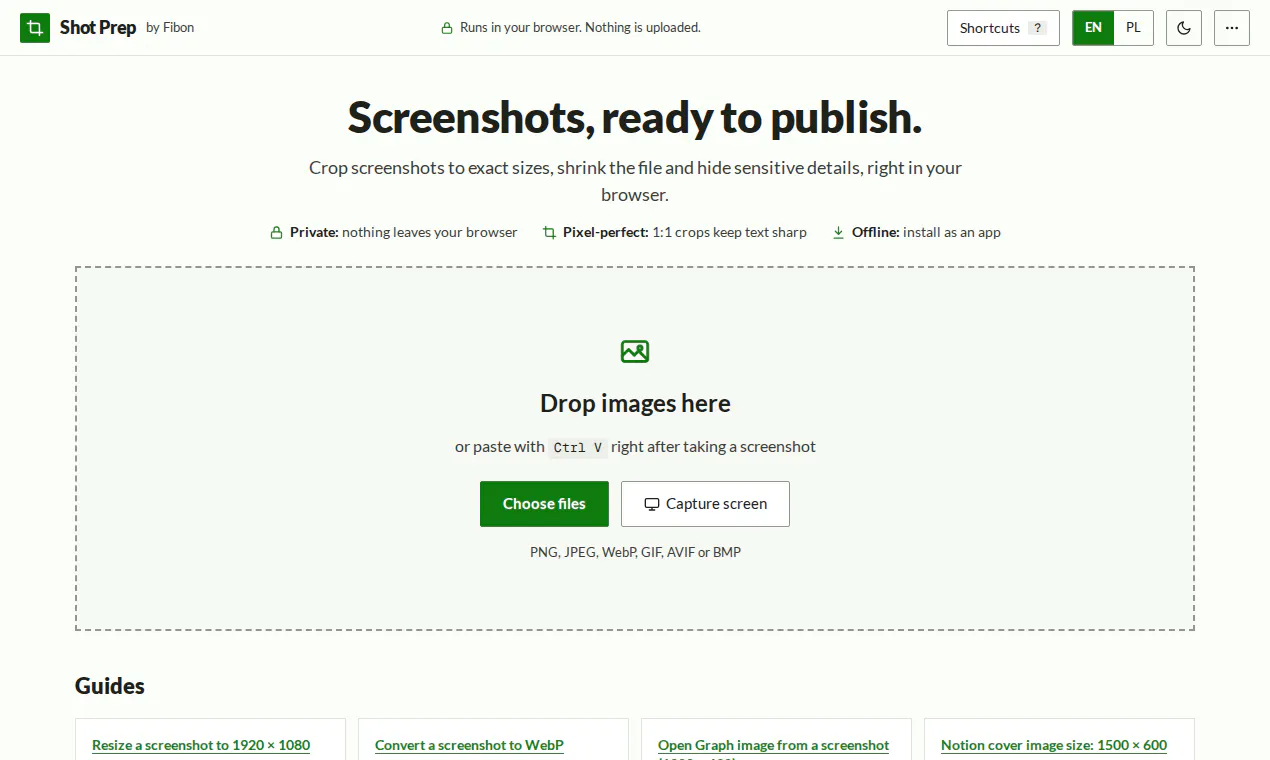Click the "Shot Prep" brand name text
This screenshot has height=760, width=1270.
[x=98, y=28]
